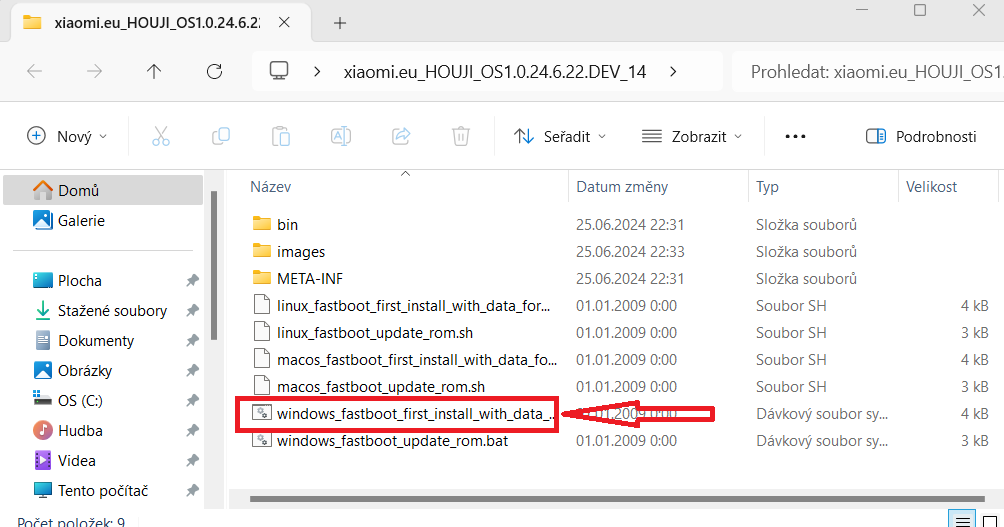Screen dimensions: 1004x527
Task: Go up one folder level
Action: (153, 71)
